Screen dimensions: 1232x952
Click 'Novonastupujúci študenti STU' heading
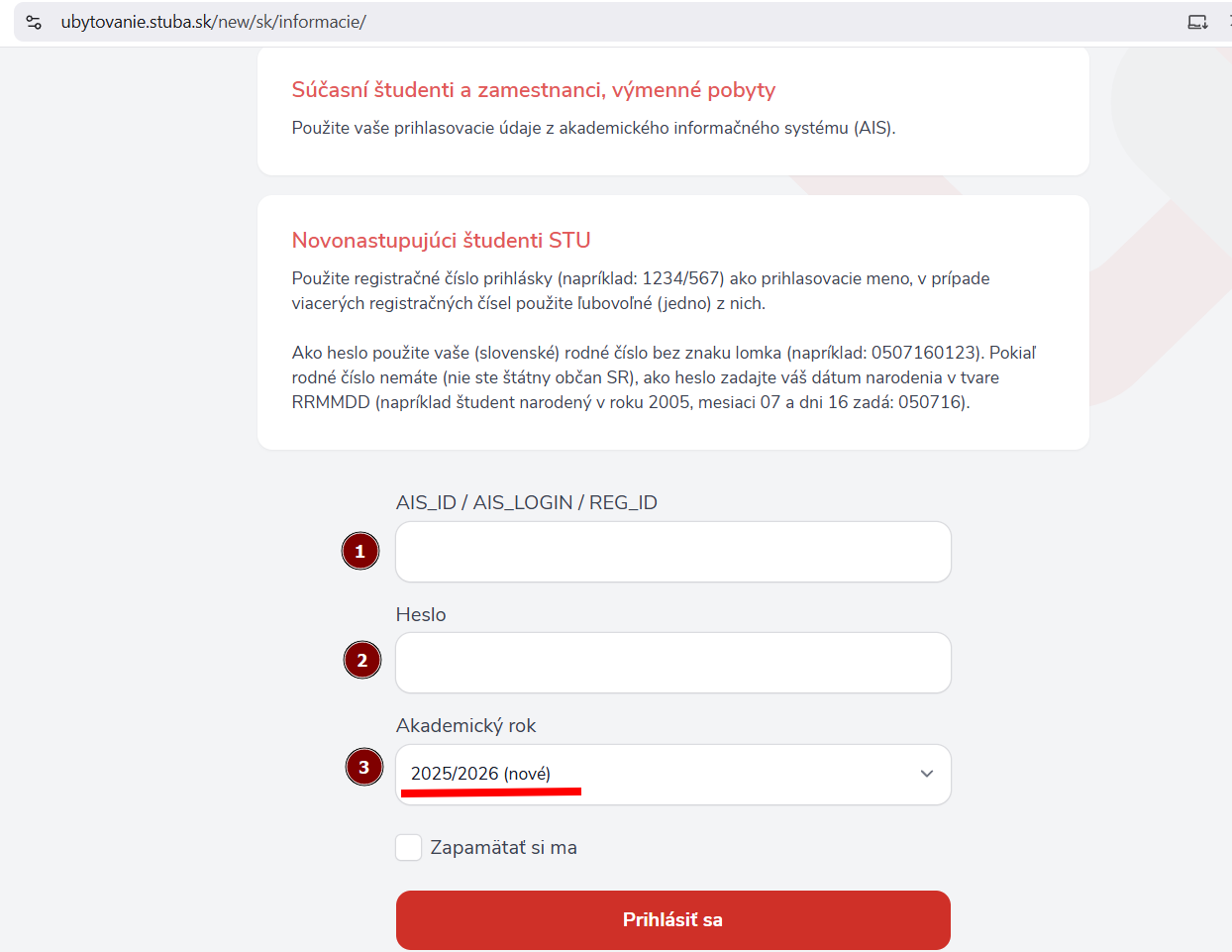(441, 240)
